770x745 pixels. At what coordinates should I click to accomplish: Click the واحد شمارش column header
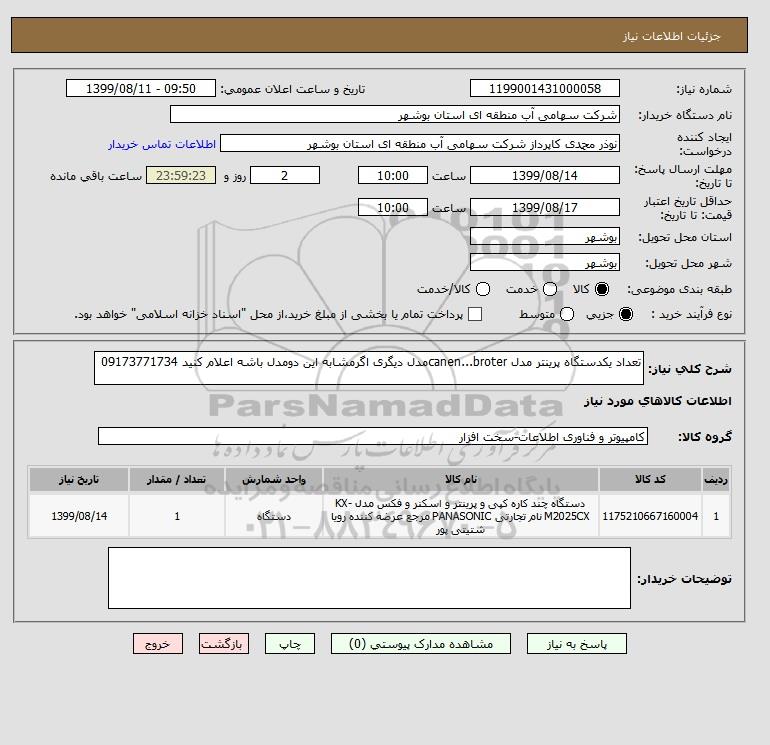[x=274, y=479]
